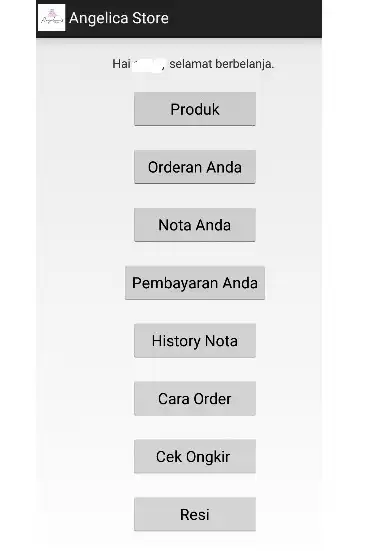Image resolution: width=385 pixels, height=551 pixels.
Task: Click the hidden username after Hai
Action: click(148, 65)
